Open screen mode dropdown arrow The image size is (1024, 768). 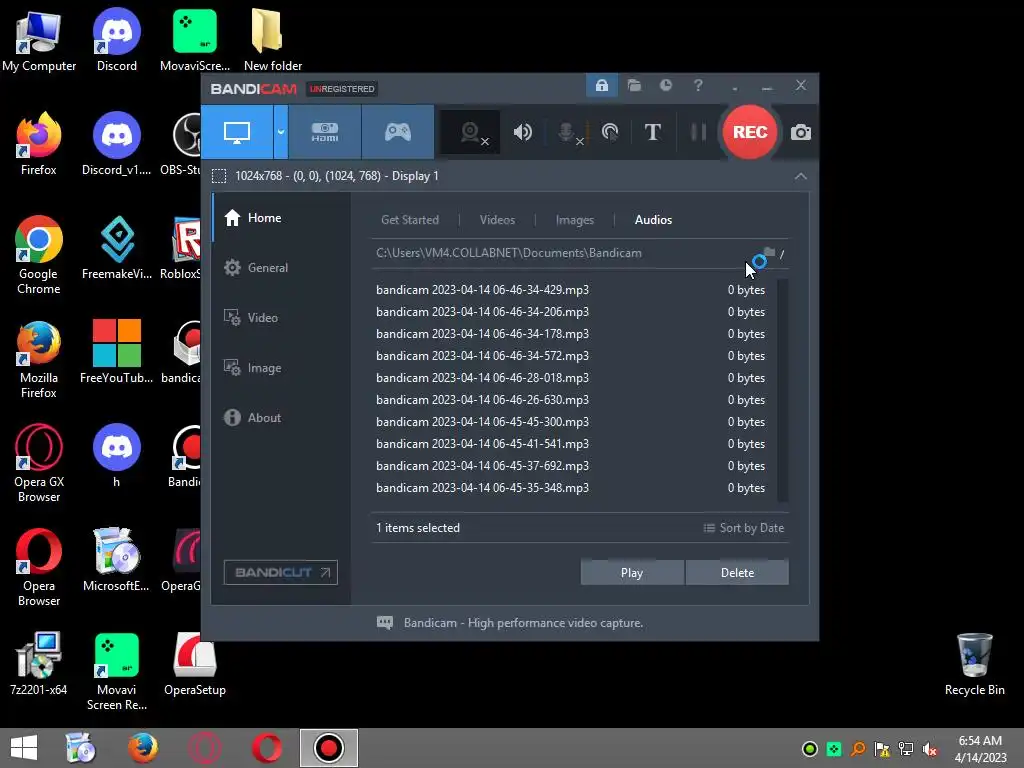281,132
